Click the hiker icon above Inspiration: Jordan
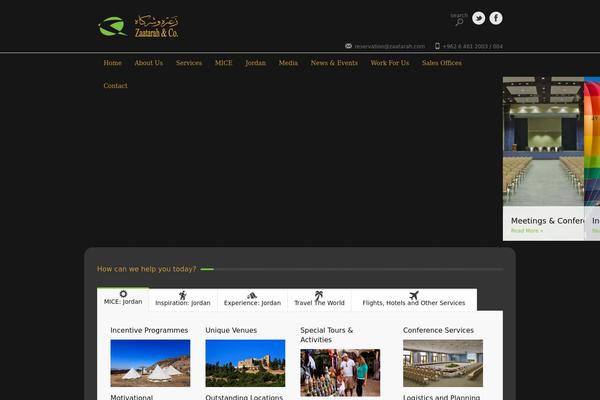This screenshot has height=400, width=600. [183, 295]
